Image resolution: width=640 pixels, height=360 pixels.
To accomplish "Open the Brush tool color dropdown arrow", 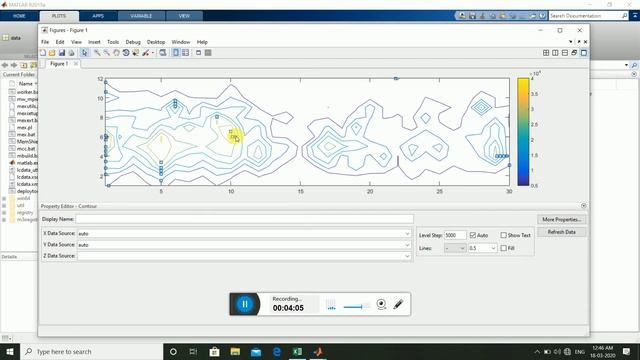I will coord(153,53).
